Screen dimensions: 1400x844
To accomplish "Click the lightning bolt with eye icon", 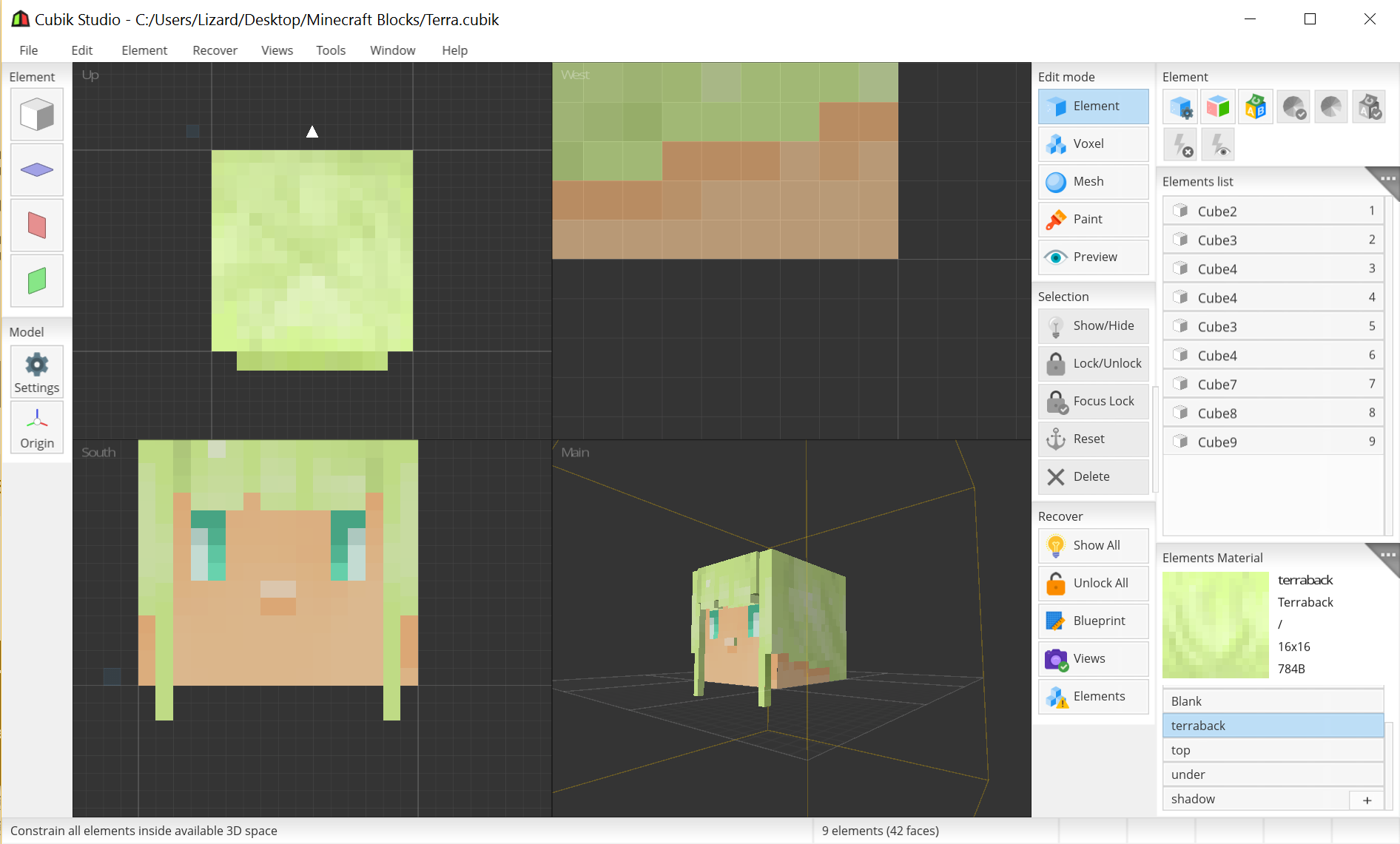I will (1218, 144).
